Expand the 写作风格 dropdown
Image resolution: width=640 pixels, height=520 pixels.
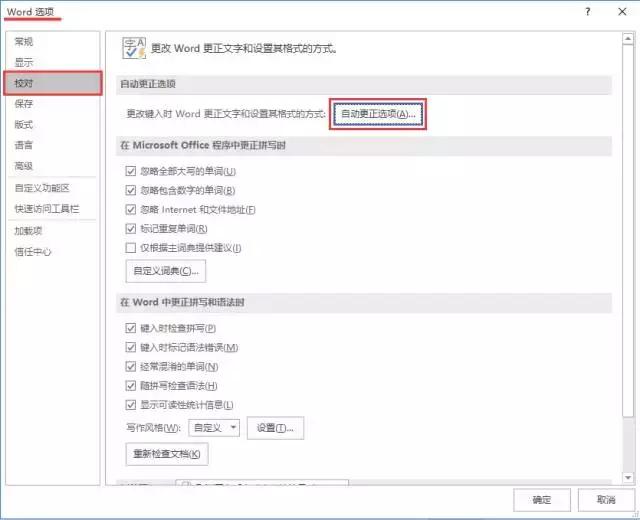tap(214, 428)
